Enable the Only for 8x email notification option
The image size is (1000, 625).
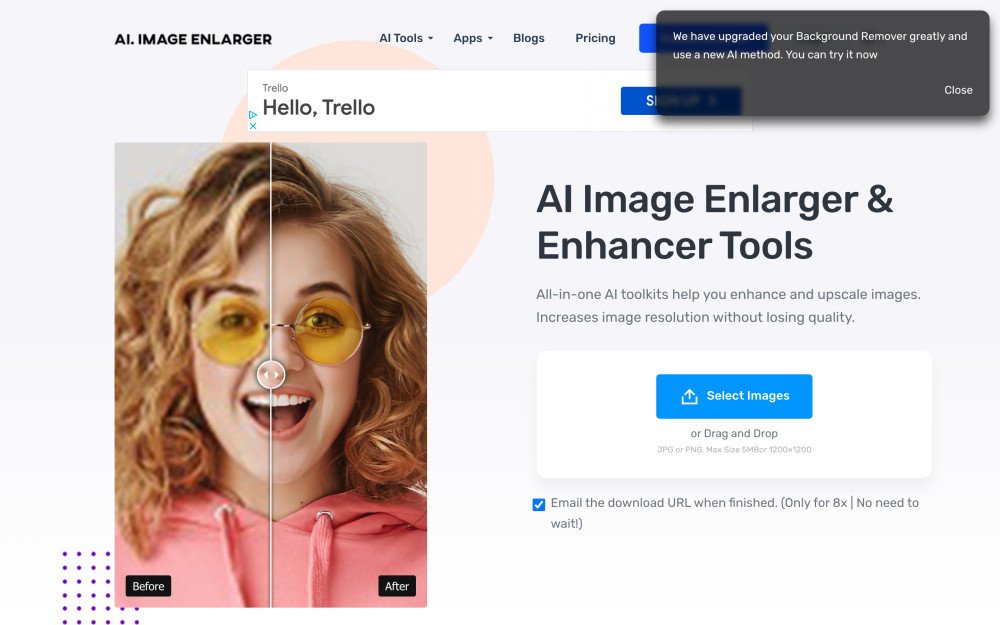click(x=538, y=503)
